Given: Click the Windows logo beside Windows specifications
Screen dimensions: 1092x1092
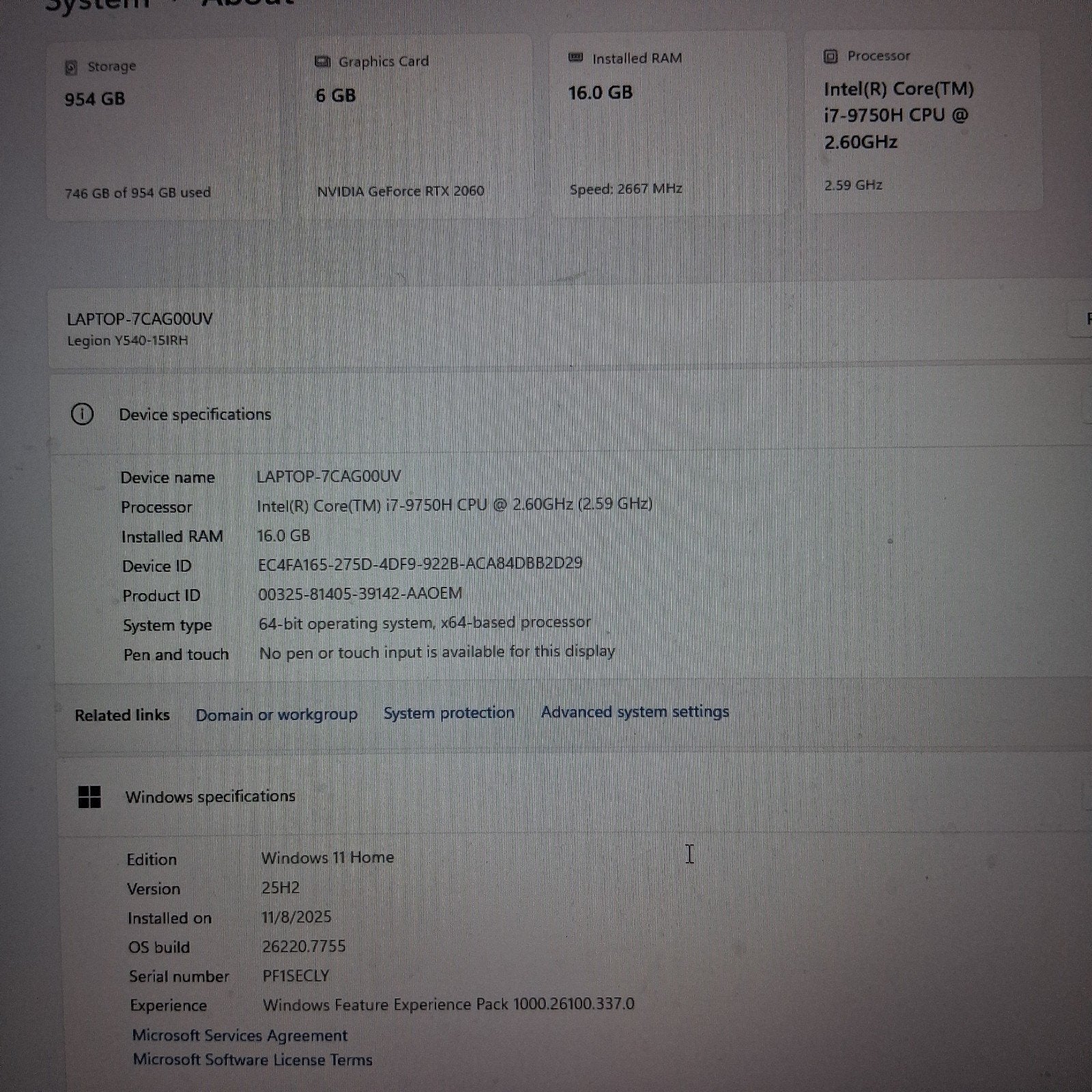Looking at the screenshot, I should pyautogui.click(x=89, y=796).
